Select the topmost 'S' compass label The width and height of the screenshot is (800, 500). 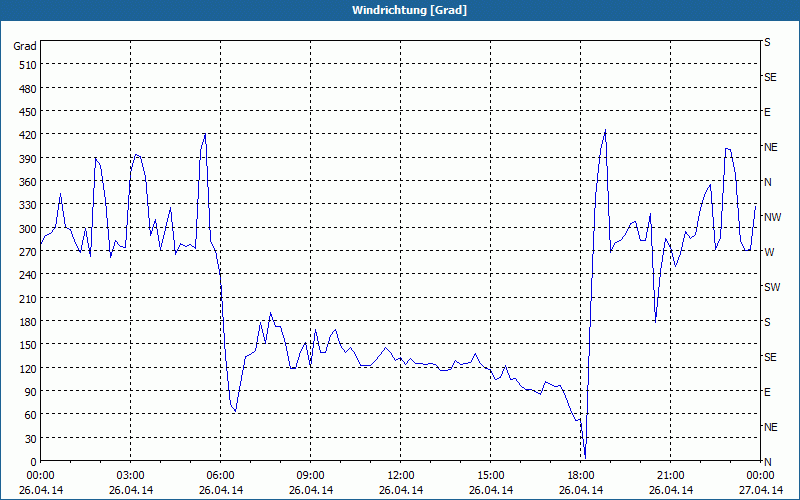click(767, 42)
